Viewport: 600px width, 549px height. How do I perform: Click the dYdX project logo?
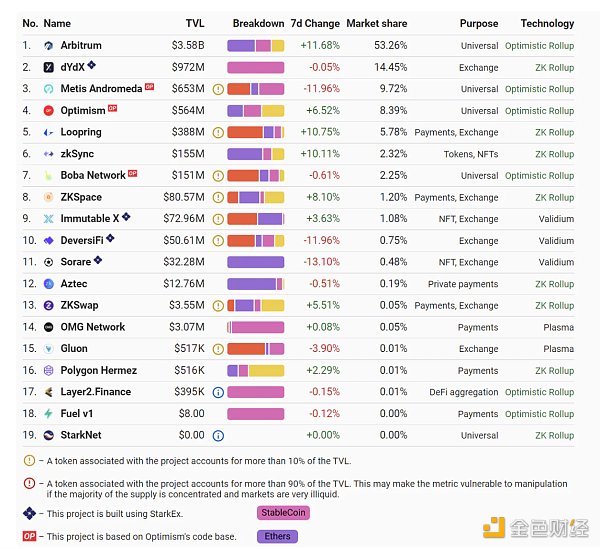point(49,68)
